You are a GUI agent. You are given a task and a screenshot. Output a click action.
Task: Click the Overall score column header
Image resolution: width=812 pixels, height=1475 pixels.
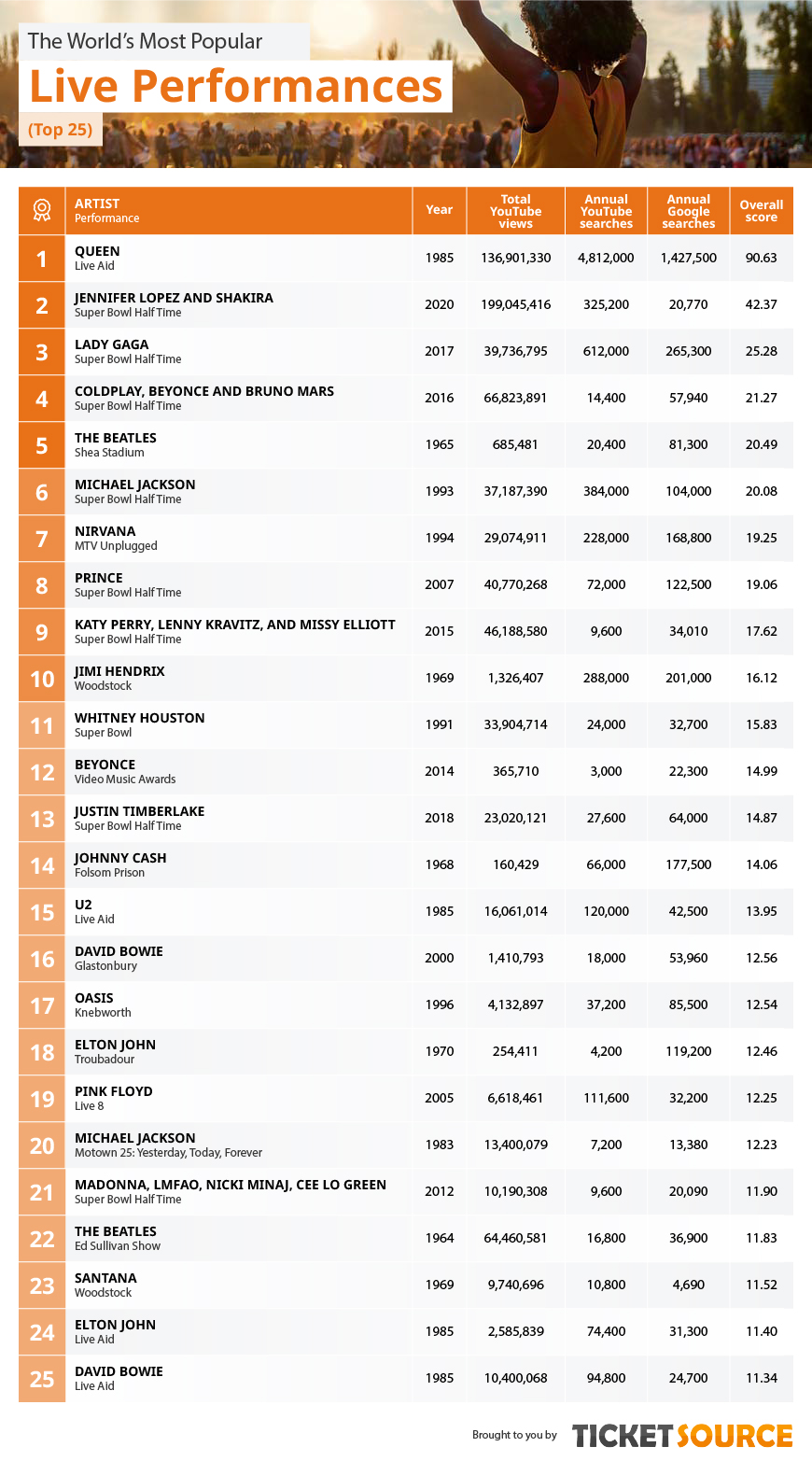tap(762, 211)
